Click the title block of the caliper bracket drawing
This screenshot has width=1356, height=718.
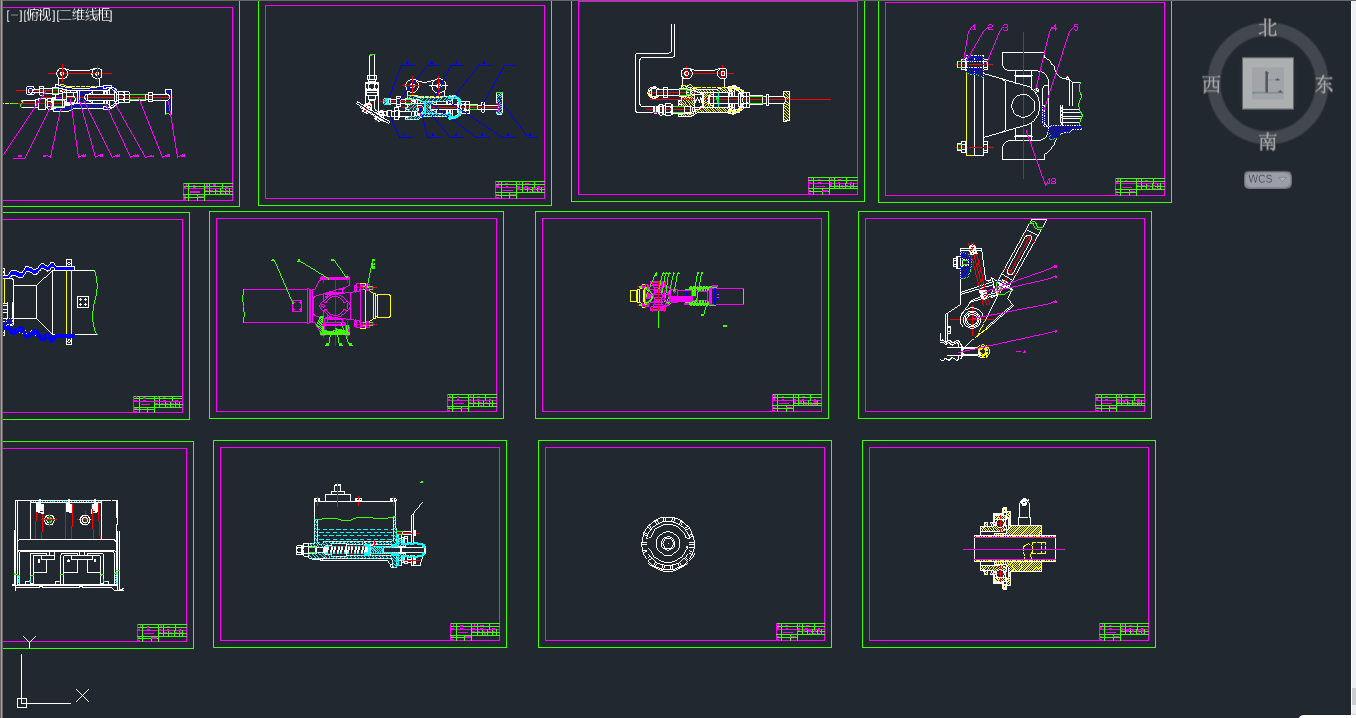pos(1140,186)
